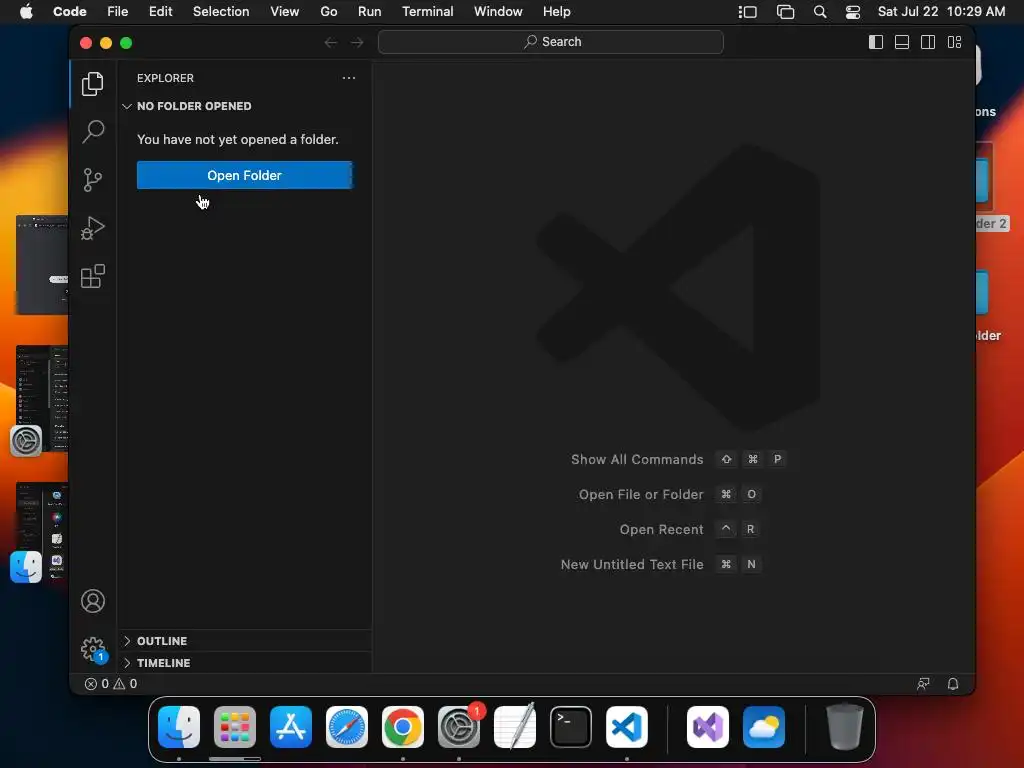Open App Store from the Dock

coord(291,726)
